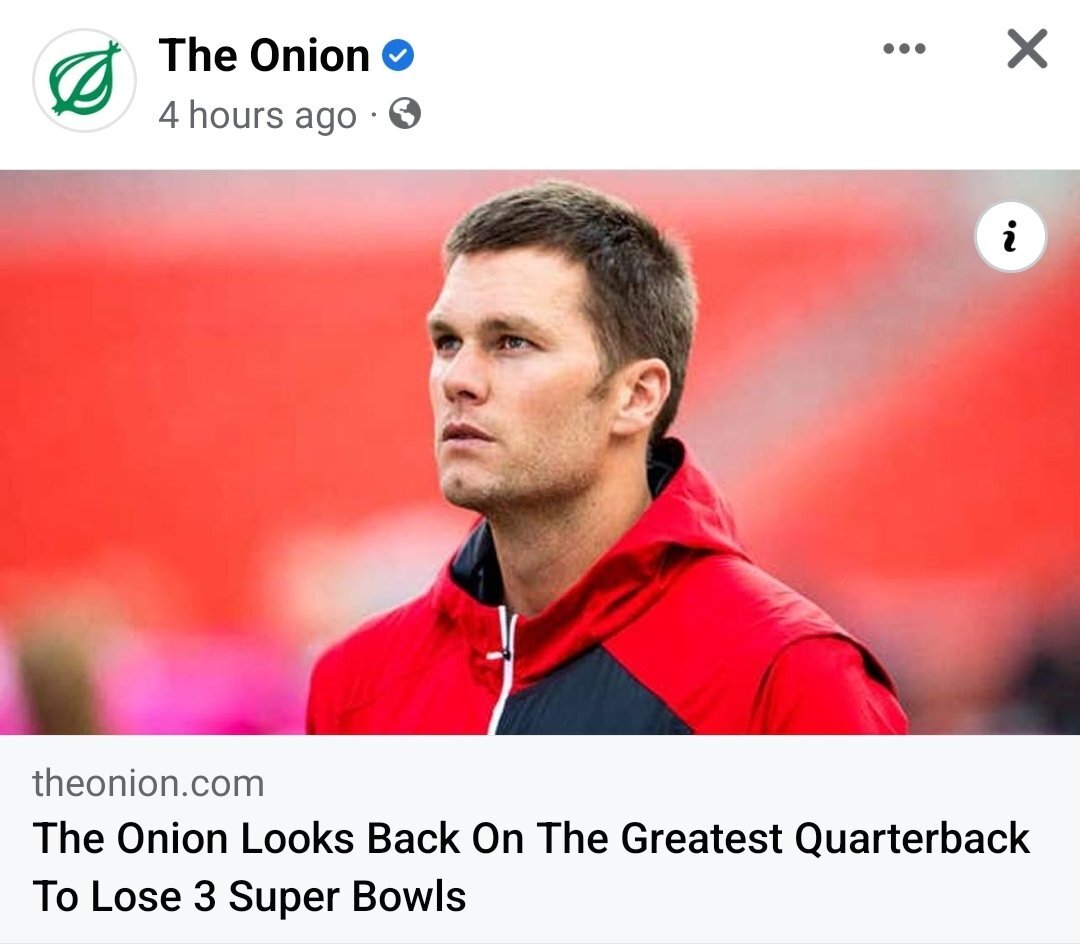This screenshot has height=949, width=1080.
Task: Close the post with the X
Action: click(x=1027, y=49)
